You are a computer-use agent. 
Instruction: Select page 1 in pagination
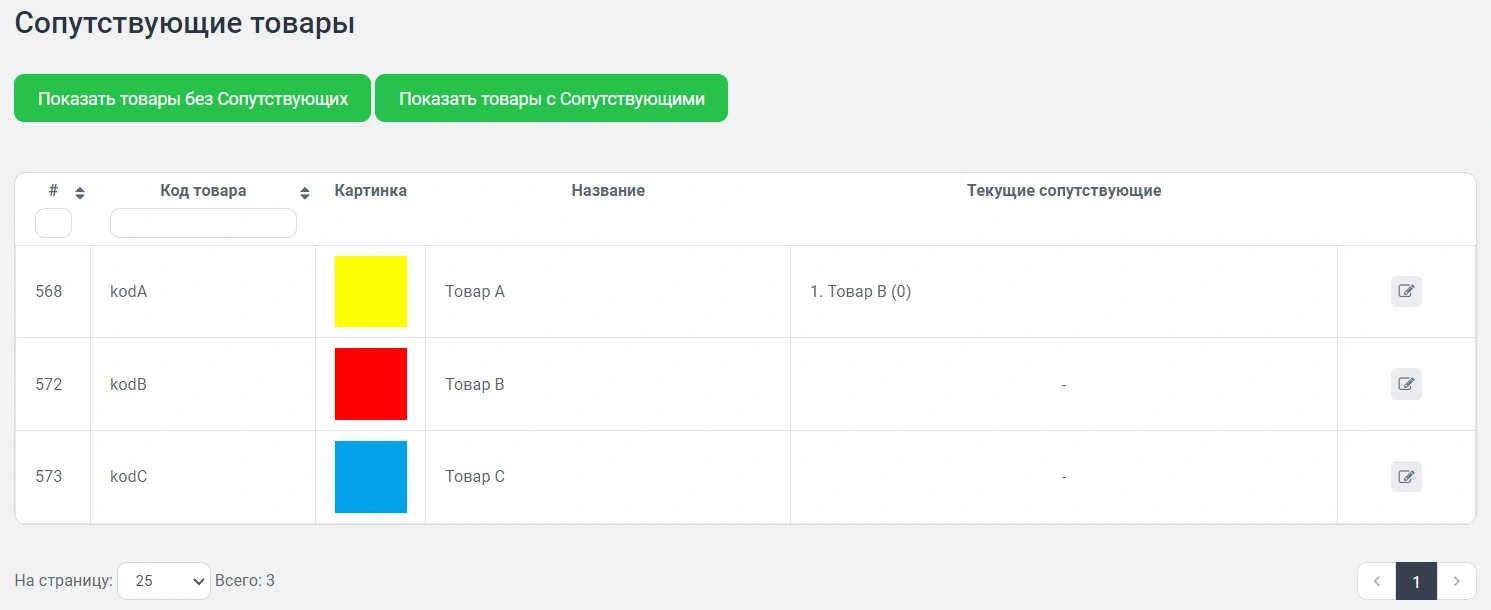(1416, 581)
